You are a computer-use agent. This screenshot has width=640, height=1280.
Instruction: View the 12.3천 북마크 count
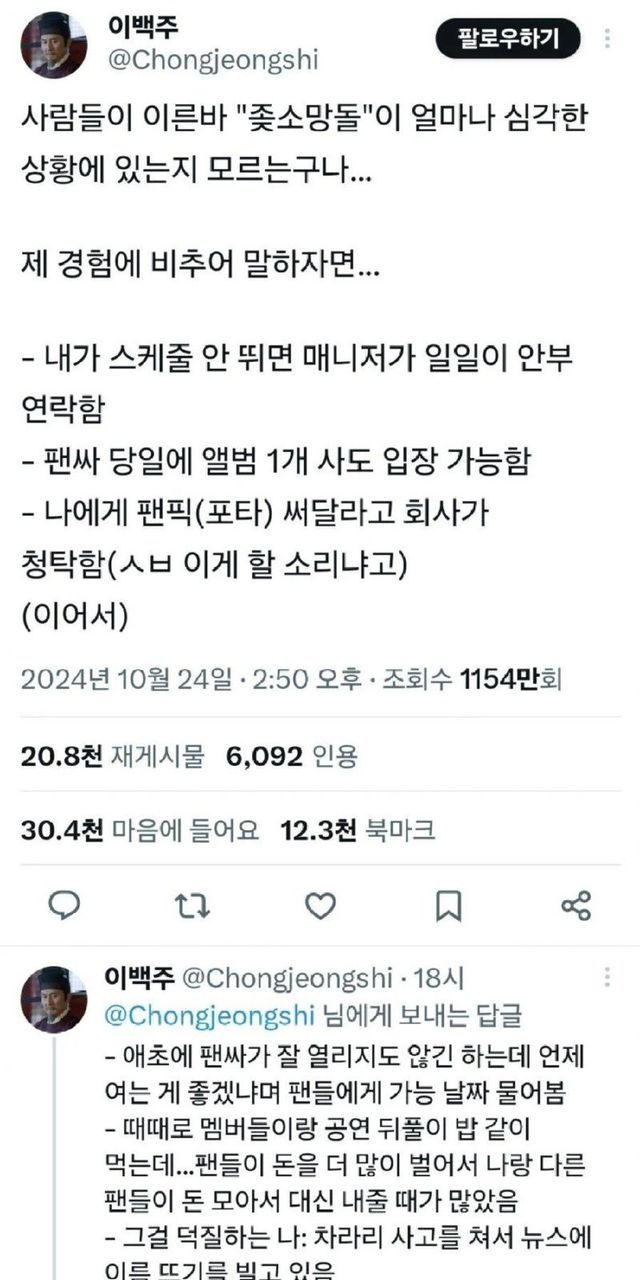click(357, 829)
